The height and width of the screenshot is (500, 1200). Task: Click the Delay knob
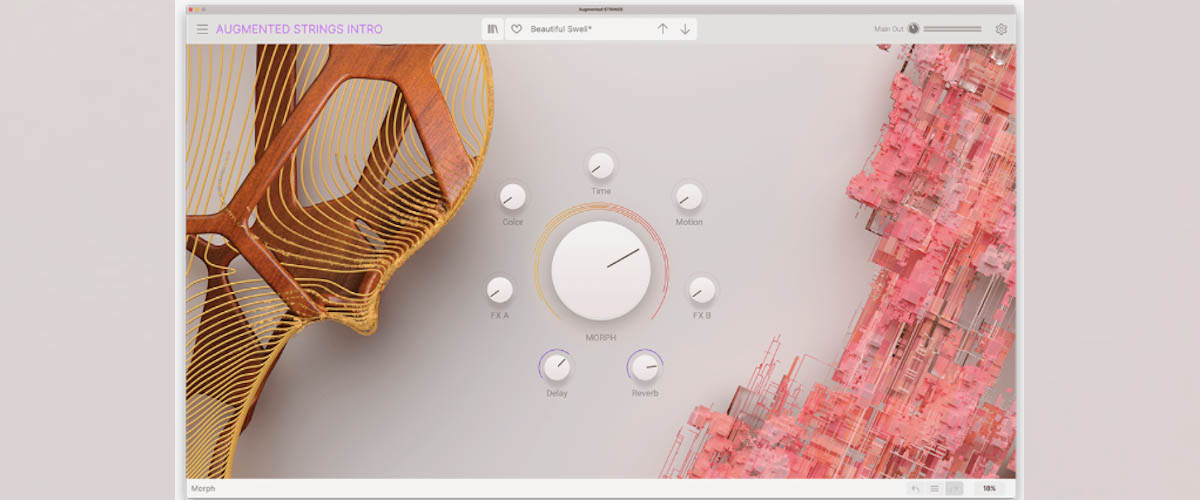pyautogui.click(x=557, y=368)
